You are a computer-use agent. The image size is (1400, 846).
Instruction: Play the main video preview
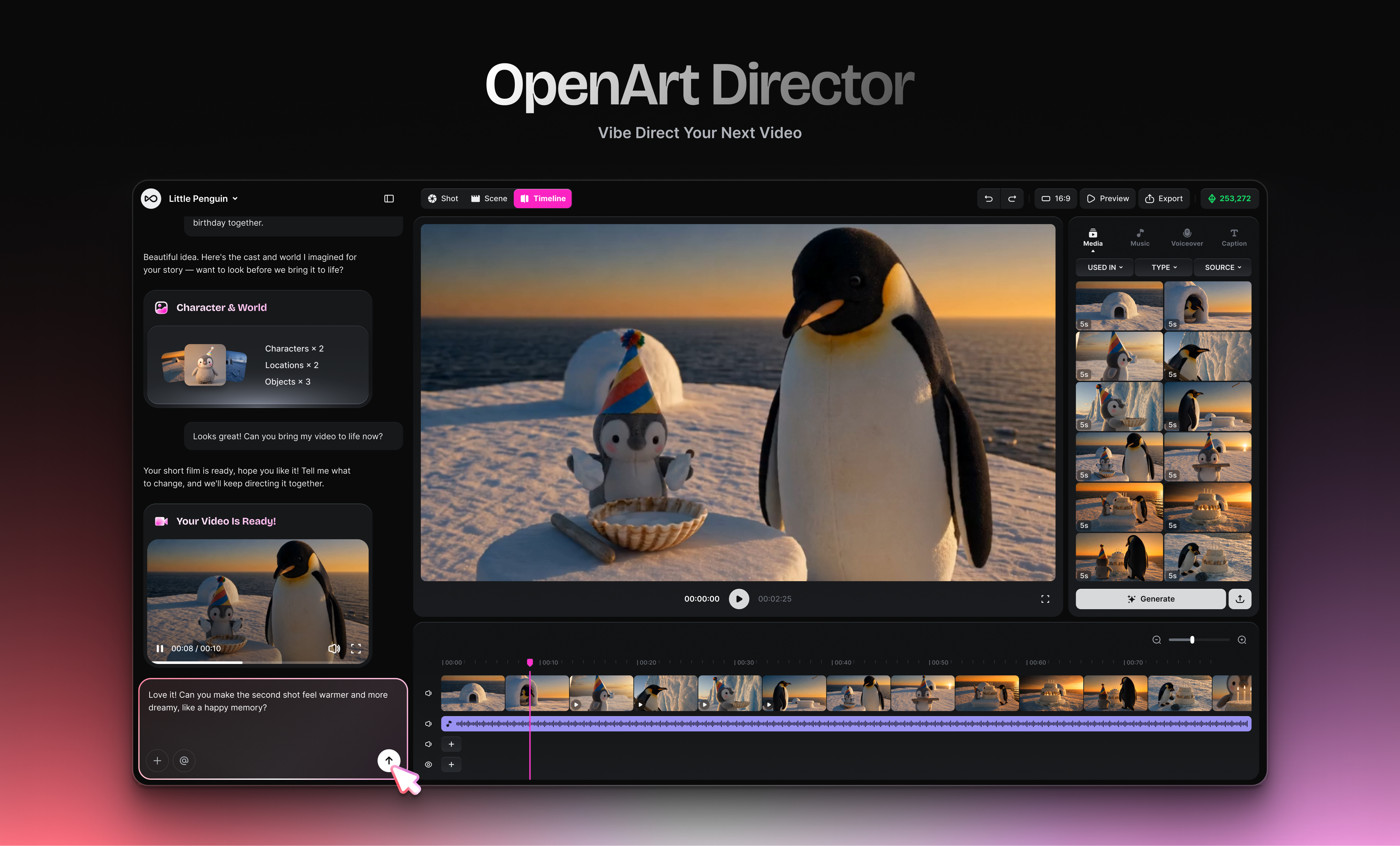738,599
